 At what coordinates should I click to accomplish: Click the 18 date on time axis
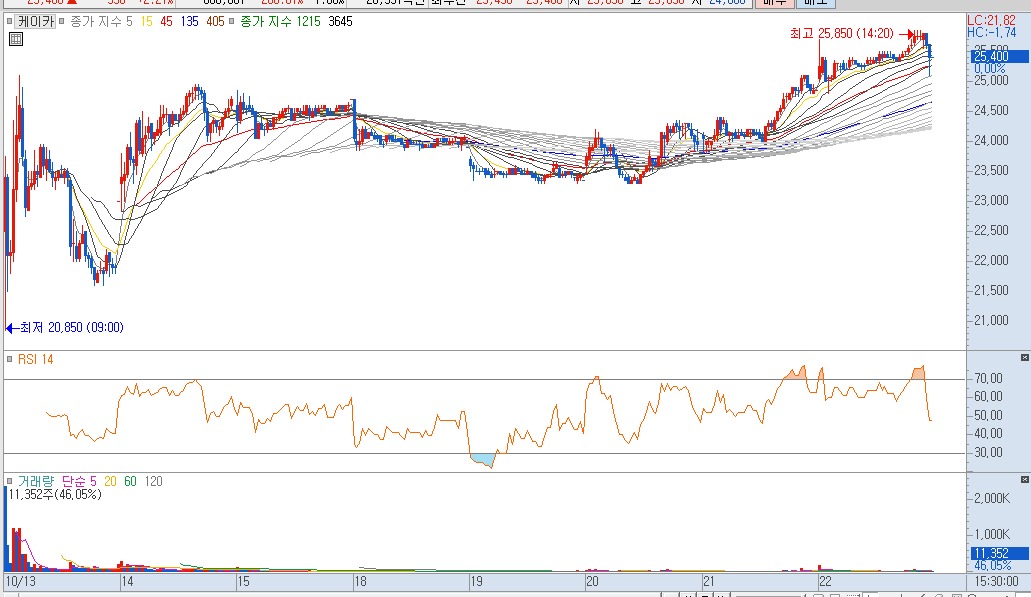360,581
